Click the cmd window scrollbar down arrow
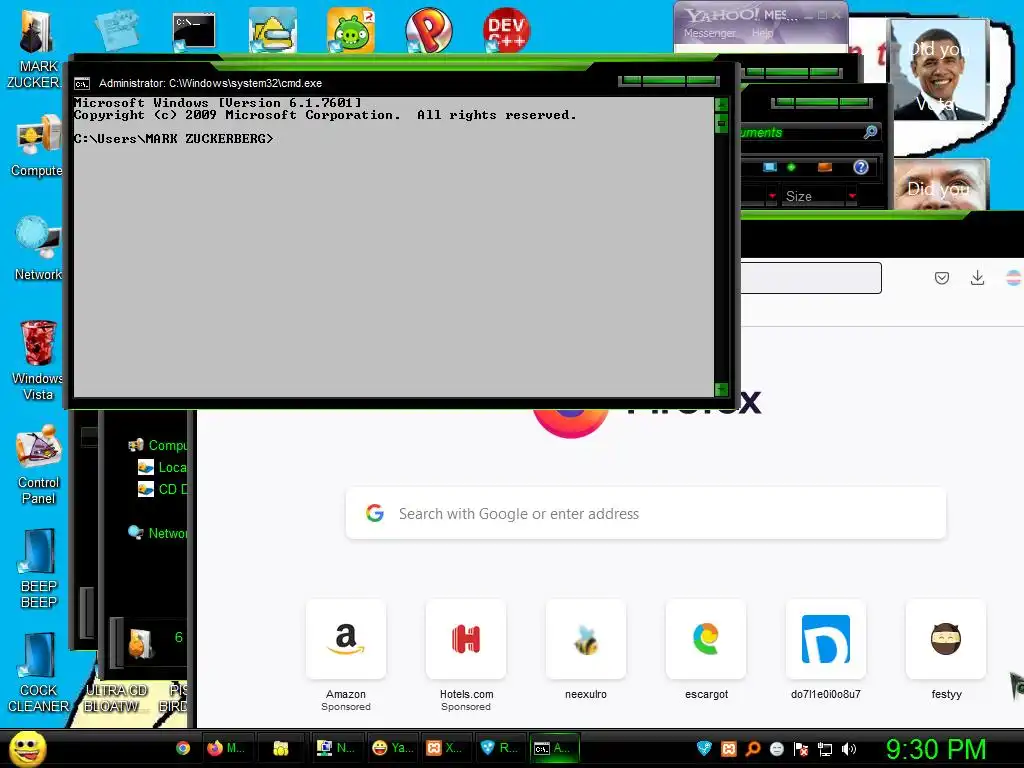1024x768 pixels. pyautogui.click(x=721, y=390)
